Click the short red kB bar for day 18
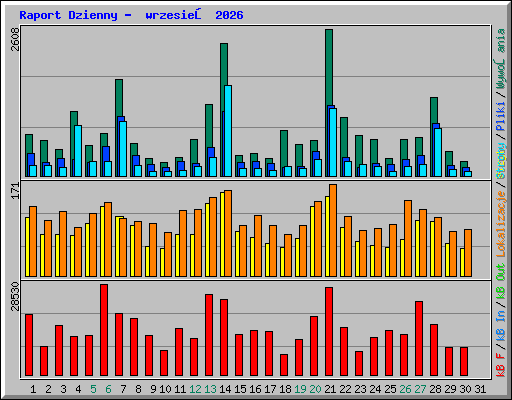 284,365
